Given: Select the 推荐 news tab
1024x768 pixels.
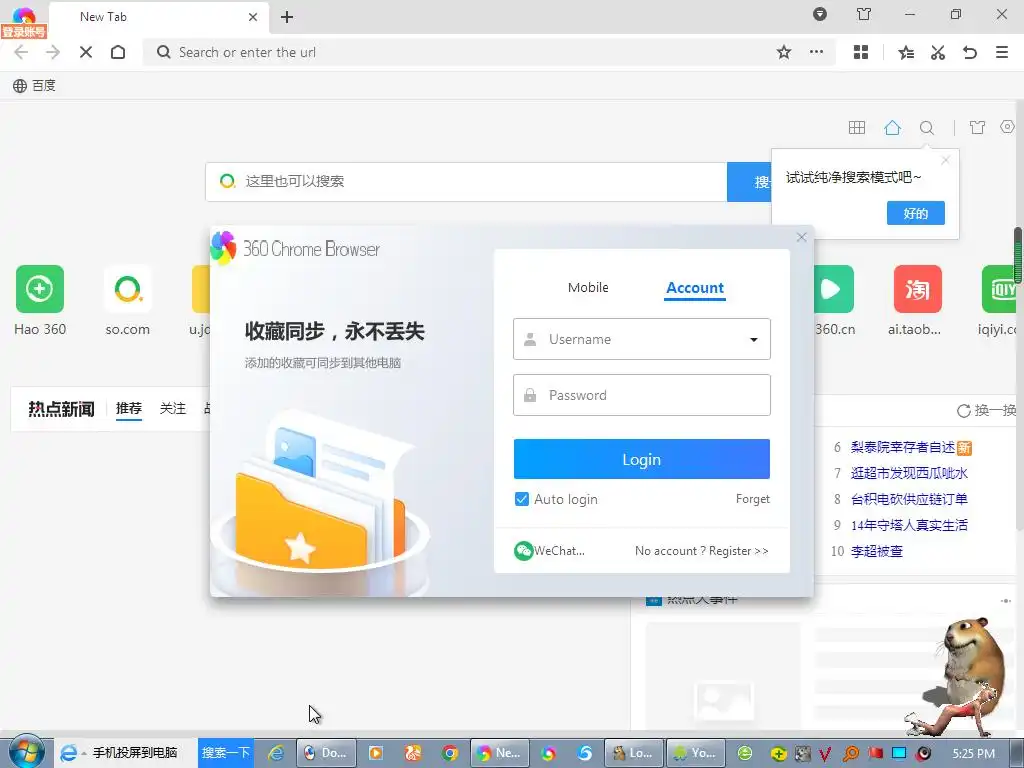Looking at the screenshot, I should (129, 409).
